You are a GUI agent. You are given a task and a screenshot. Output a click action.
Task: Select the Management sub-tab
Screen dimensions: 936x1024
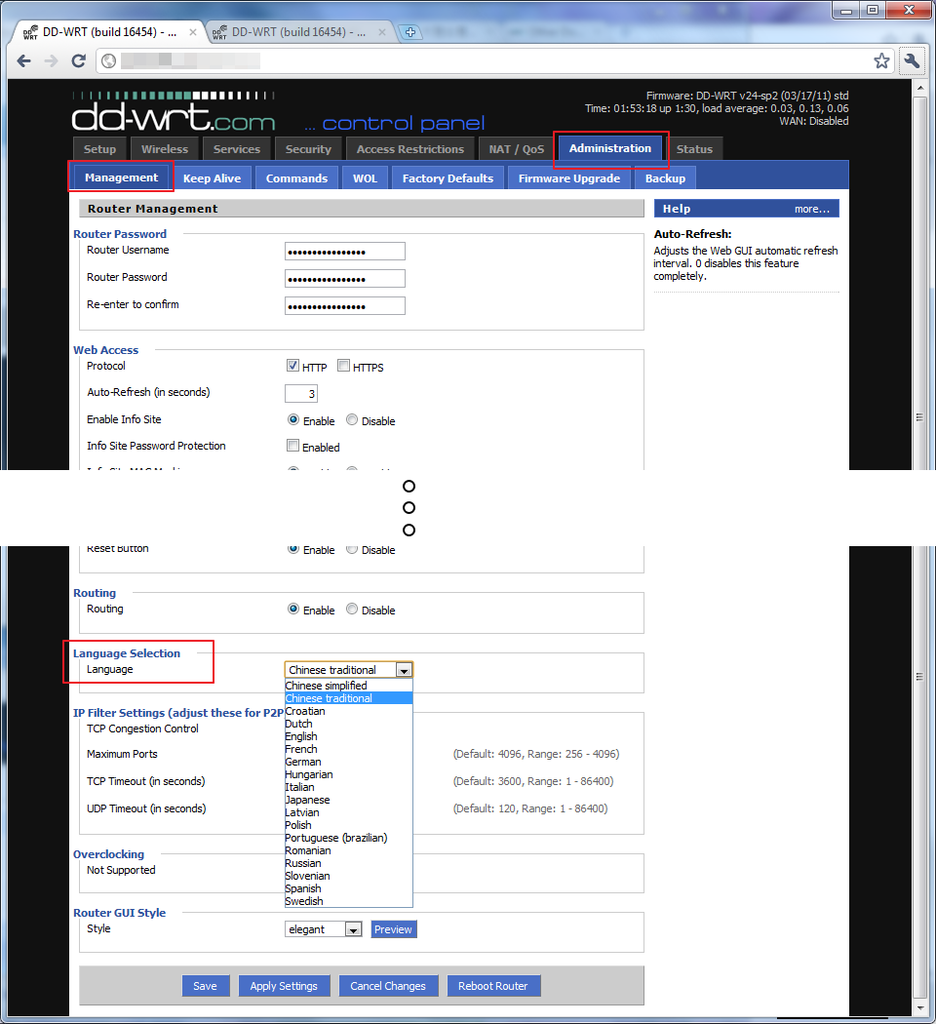pos(121,178)
